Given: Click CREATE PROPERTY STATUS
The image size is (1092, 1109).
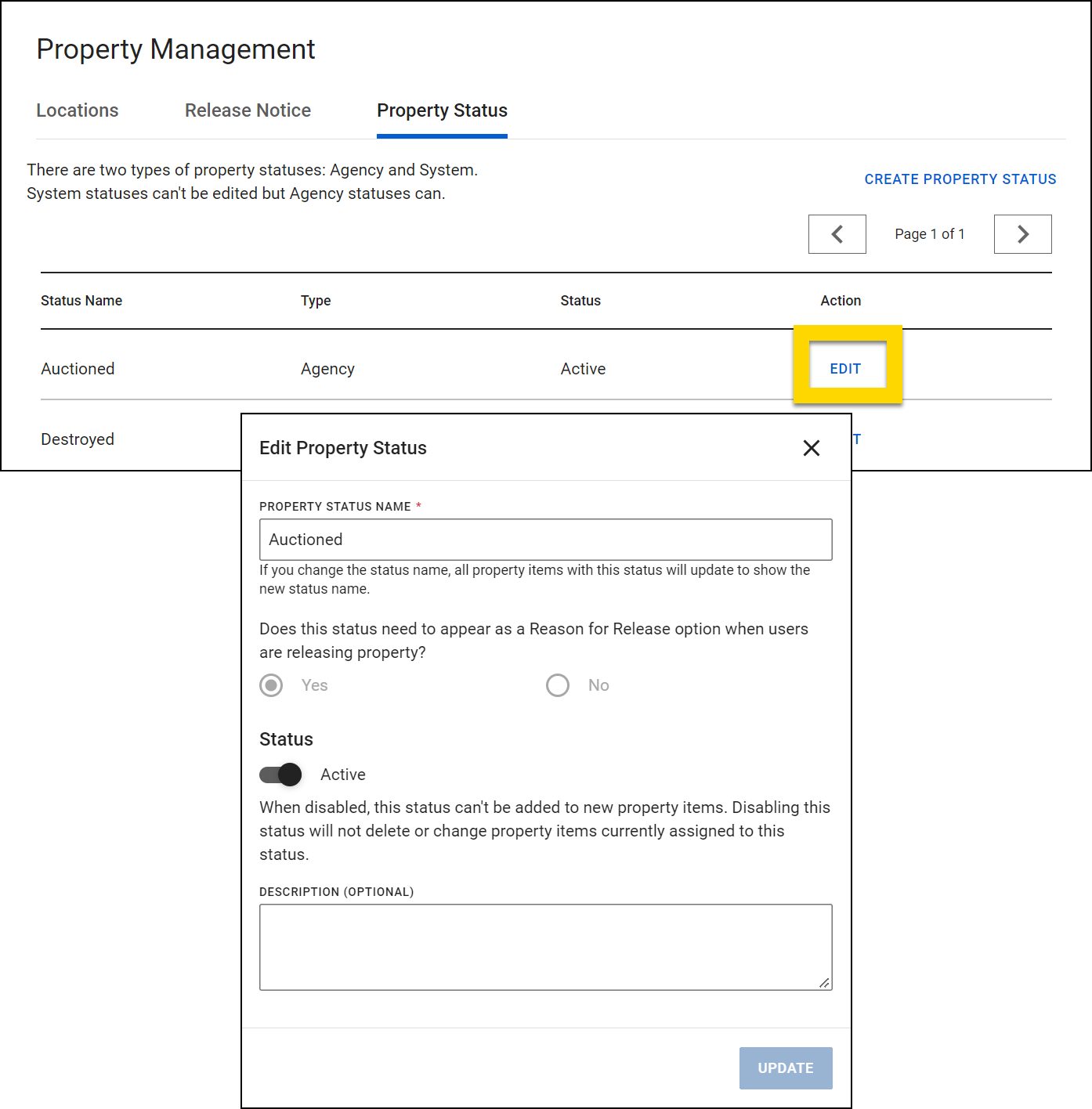Looking at the screenshot, I should click(960, 179).
